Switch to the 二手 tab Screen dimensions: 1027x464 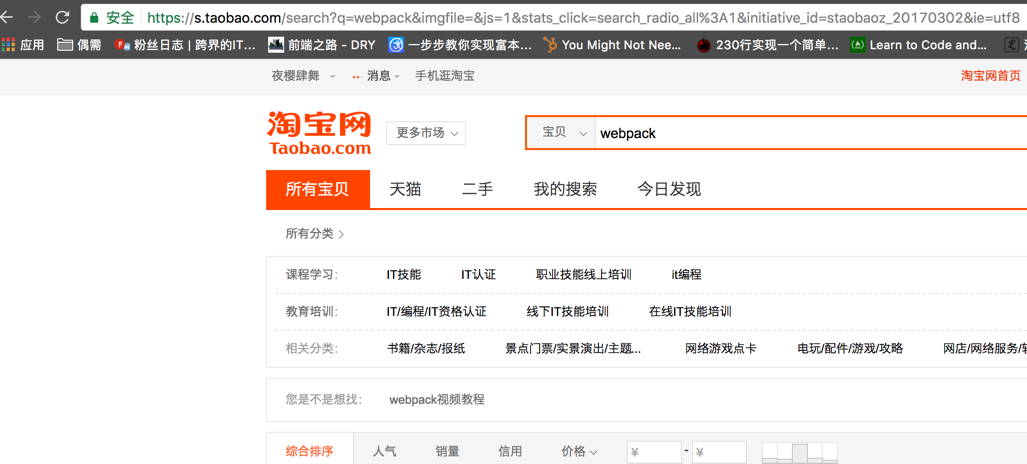click(477, 190)
